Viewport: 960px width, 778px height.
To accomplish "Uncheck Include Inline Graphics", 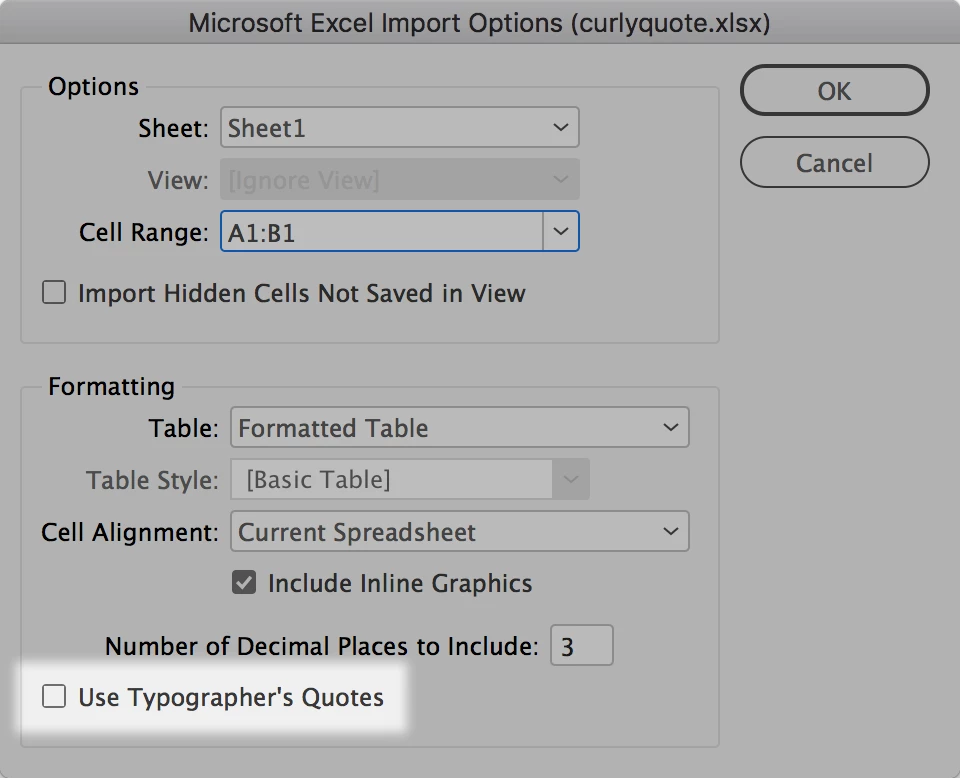I will [x=244, y=583].
